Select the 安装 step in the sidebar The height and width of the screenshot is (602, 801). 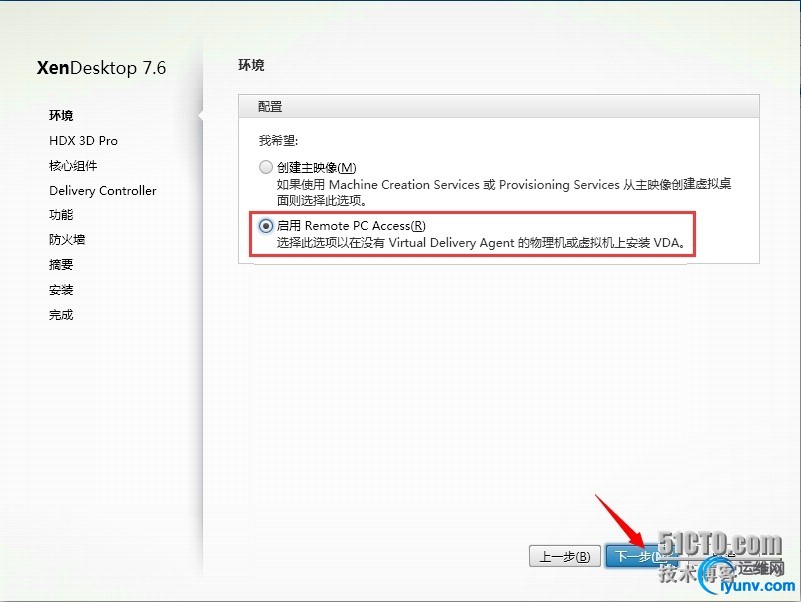(x=61, y=290)
